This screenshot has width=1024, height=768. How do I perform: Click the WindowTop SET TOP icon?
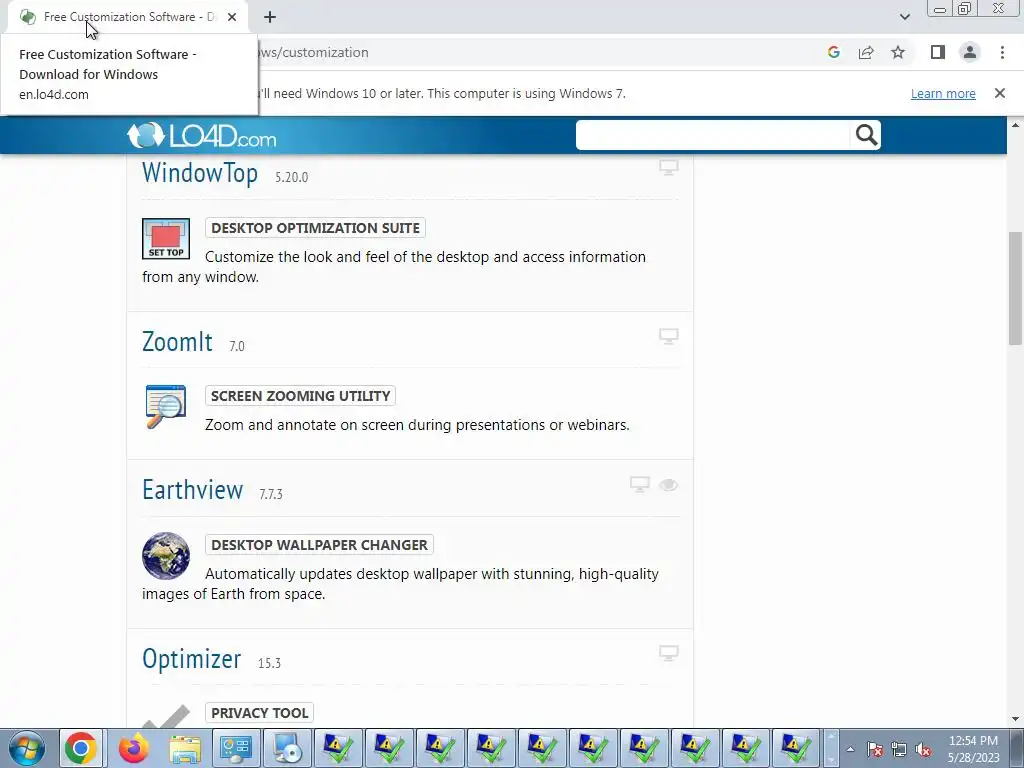[166, 238]
